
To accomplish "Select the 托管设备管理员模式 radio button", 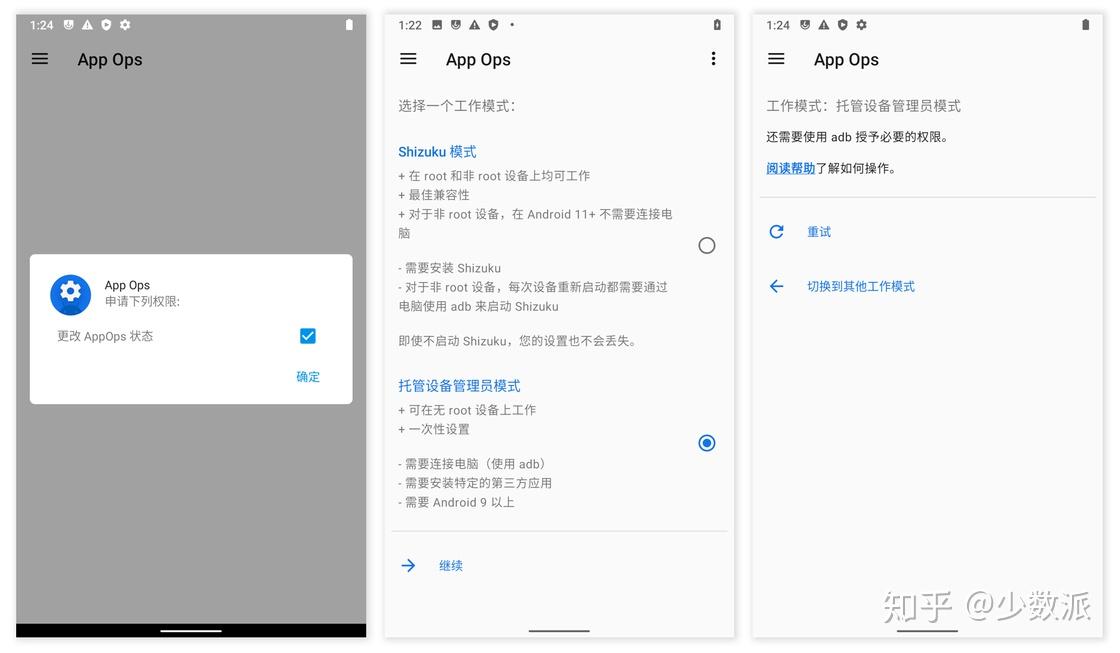I will [706, 443].
